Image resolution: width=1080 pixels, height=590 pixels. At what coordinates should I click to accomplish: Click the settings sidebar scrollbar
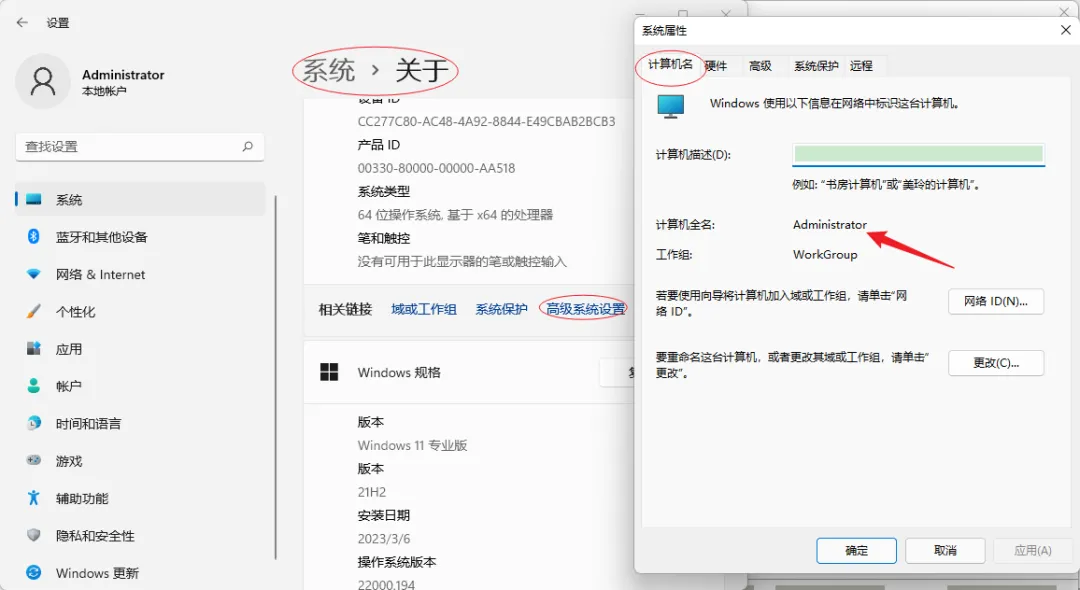(276, 377)
